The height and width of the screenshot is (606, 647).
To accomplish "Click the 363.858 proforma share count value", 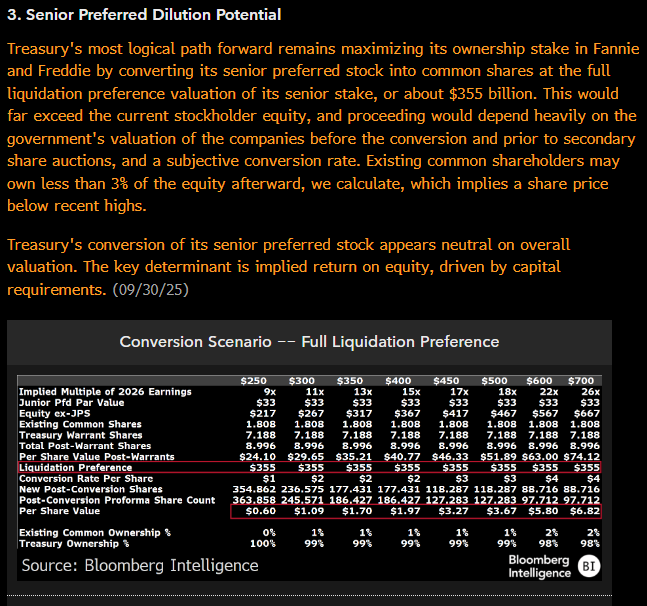I will tap(254, 500).
